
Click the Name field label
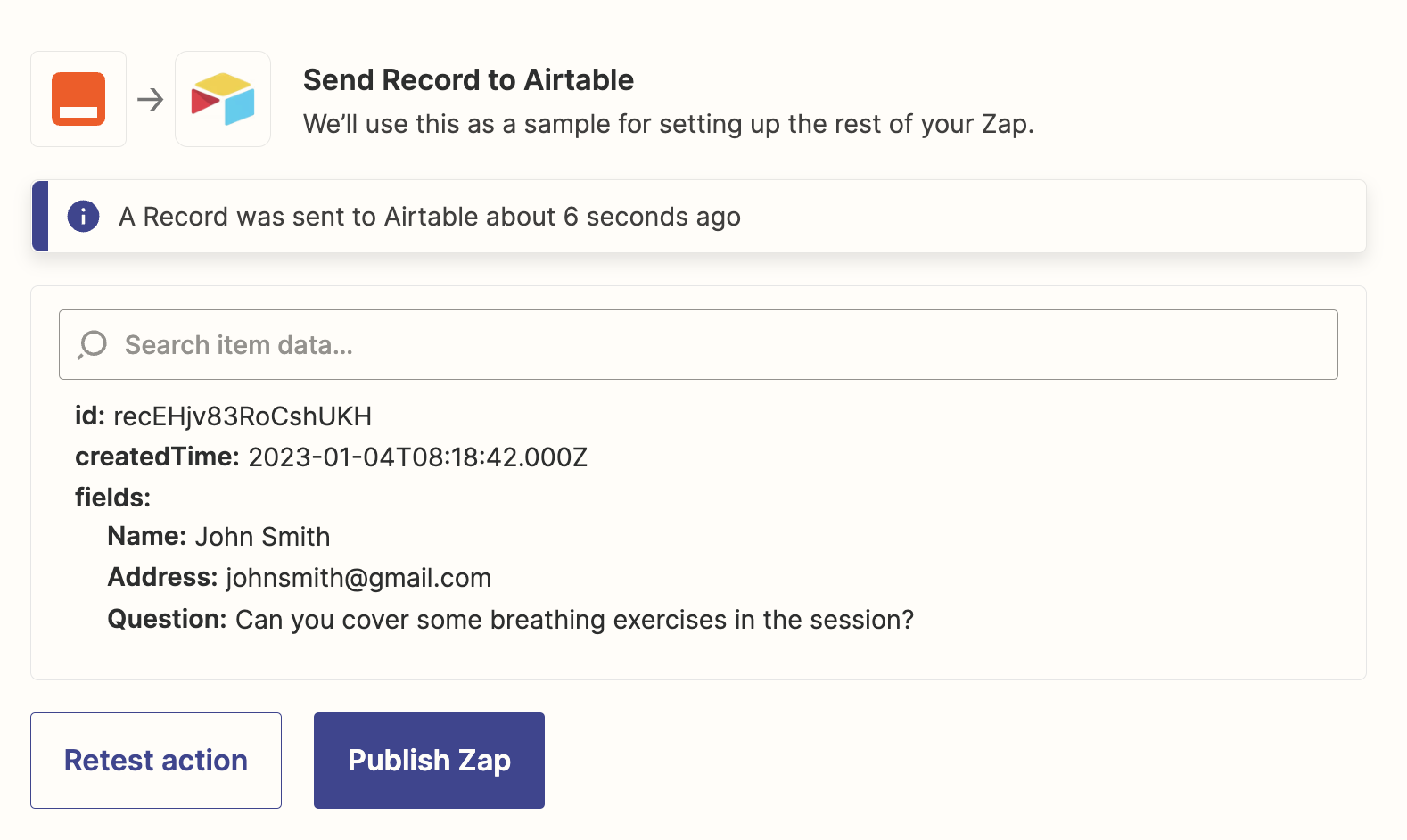[x=147, y=537]
